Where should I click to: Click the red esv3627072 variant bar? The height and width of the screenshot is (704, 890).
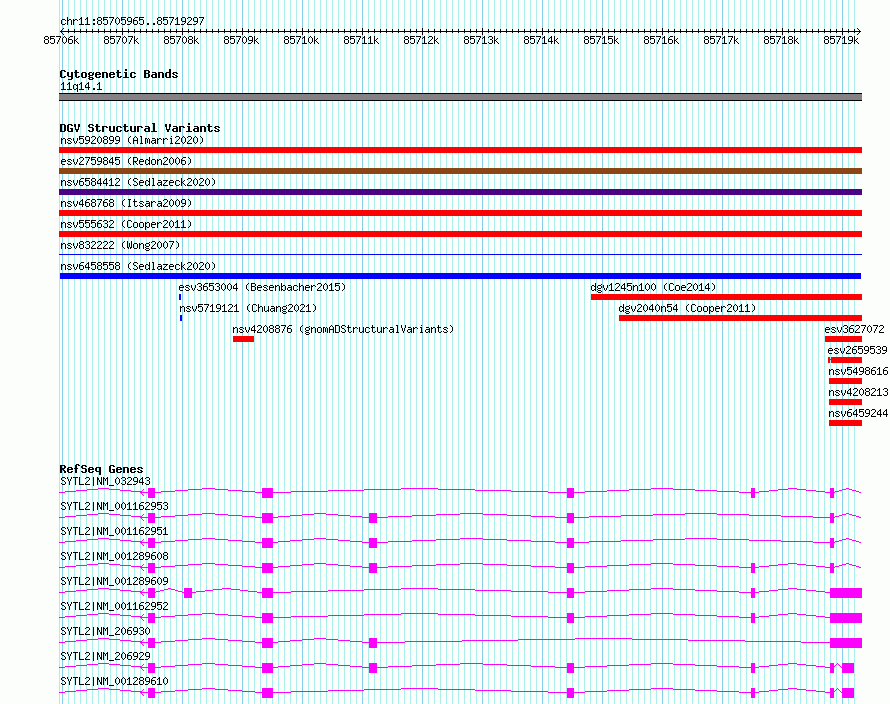point(843,339)
